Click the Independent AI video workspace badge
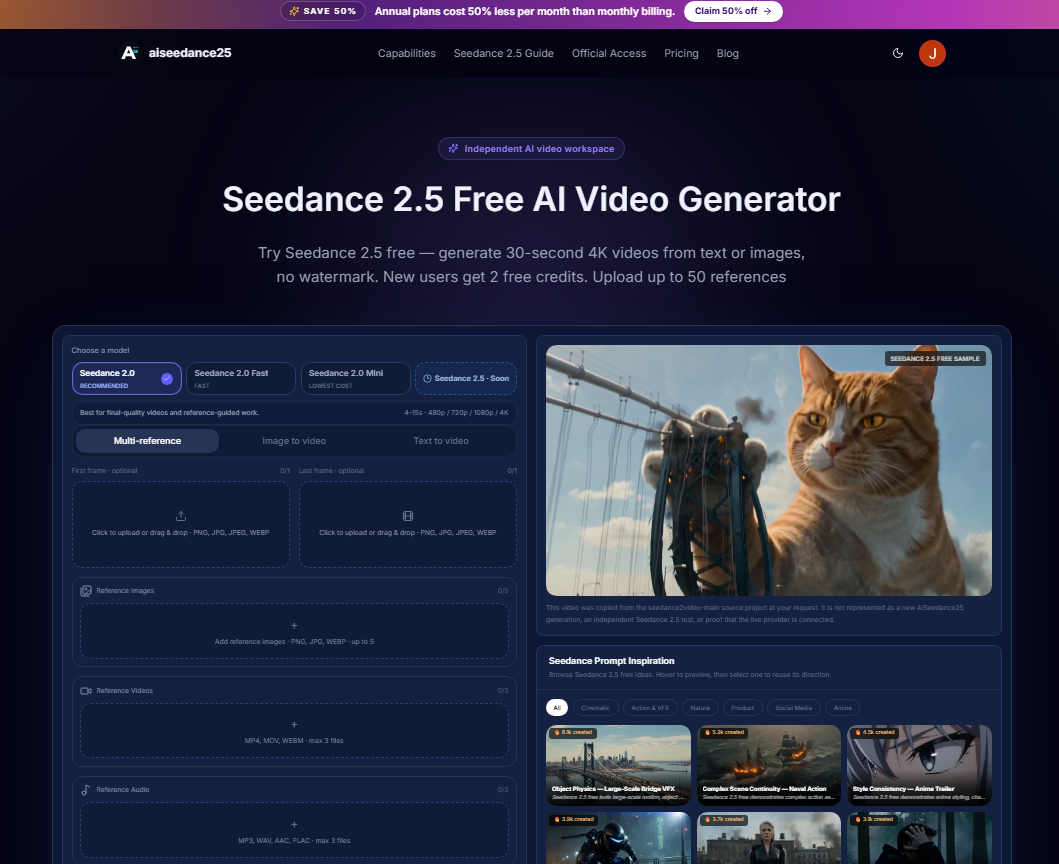The image size is (1059, 864). pyautogui.click(x=532, y=149)
